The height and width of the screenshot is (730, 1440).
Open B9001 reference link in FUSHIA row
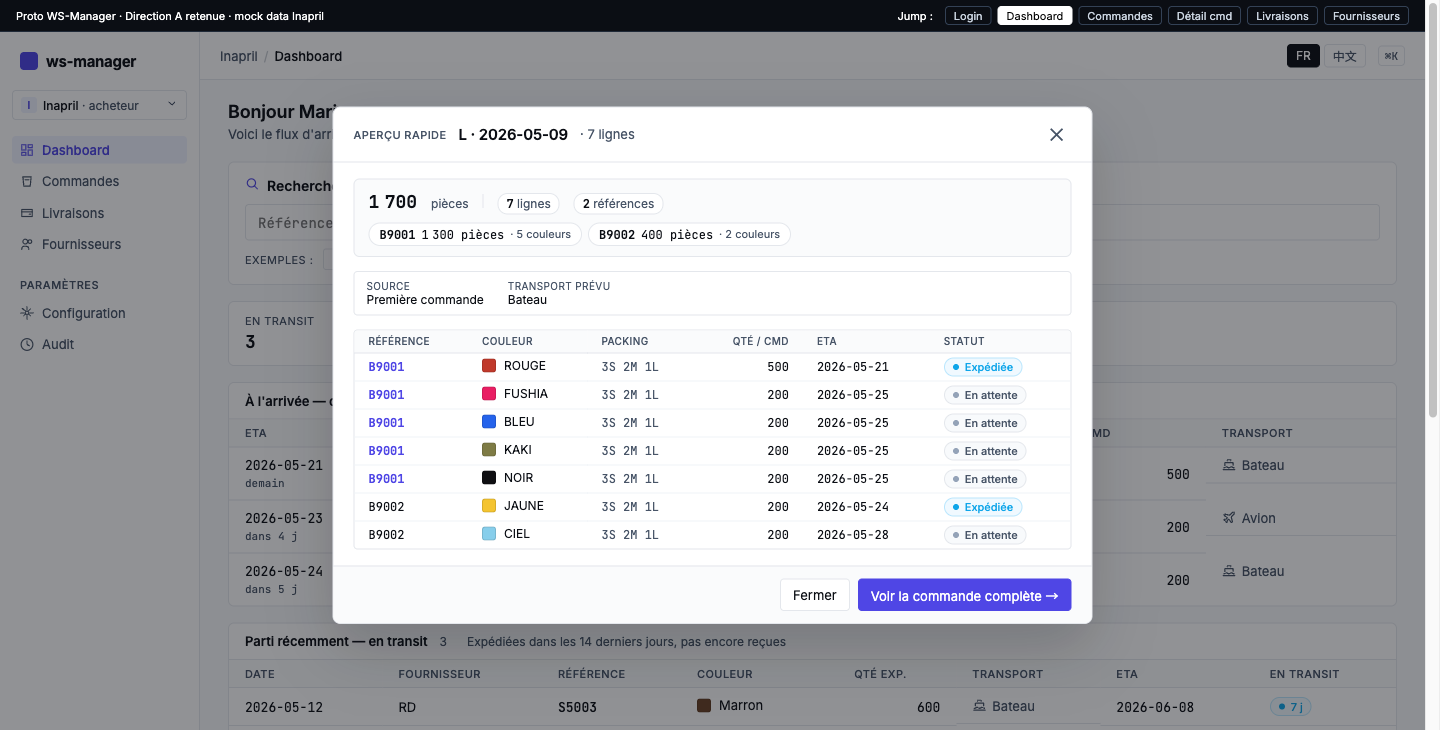(x=386, y=395)
